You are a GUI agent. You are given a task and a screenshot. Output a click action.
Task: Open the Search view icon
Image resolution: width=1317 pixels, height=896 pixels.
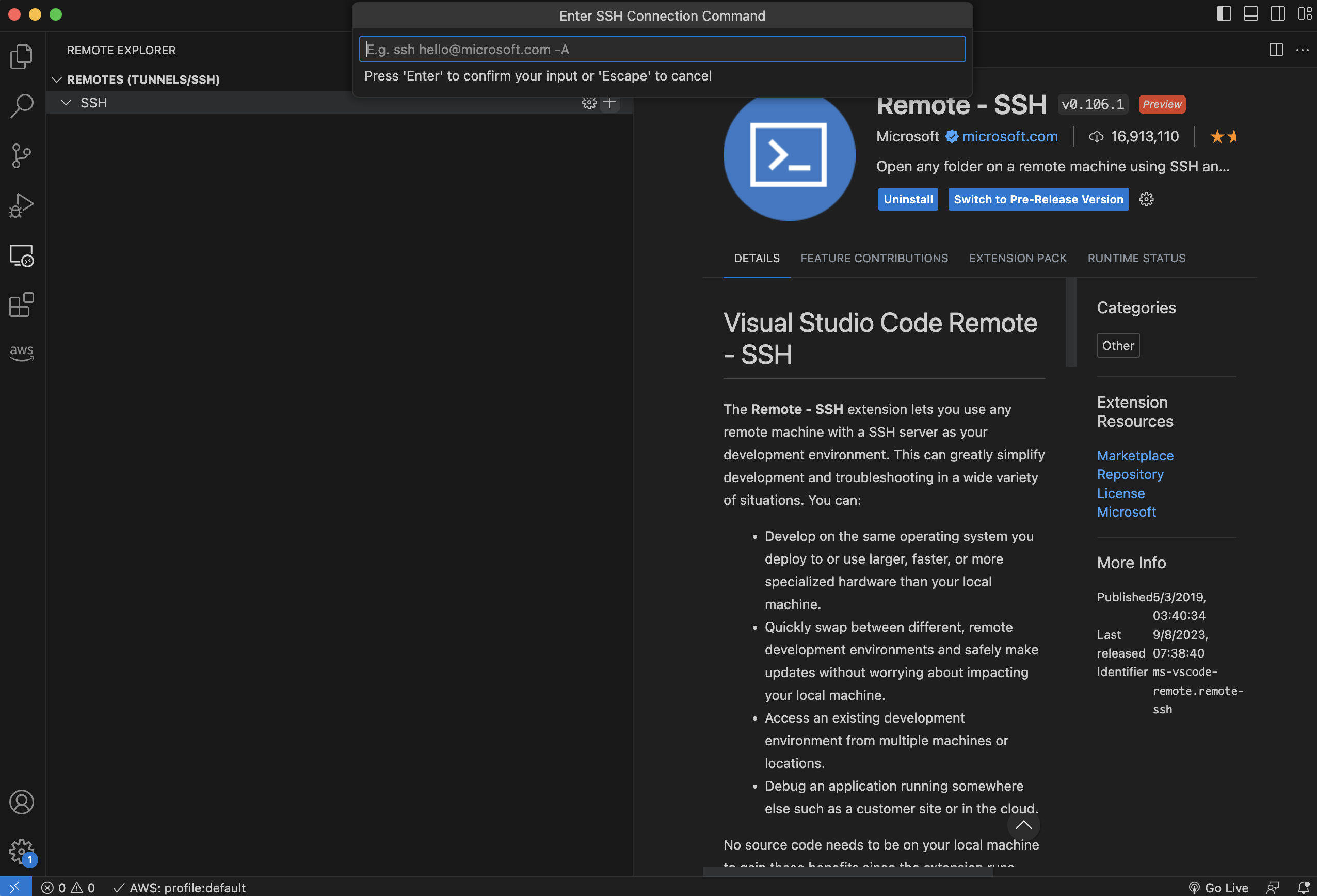pyautogui.click(x=22, y=106)
